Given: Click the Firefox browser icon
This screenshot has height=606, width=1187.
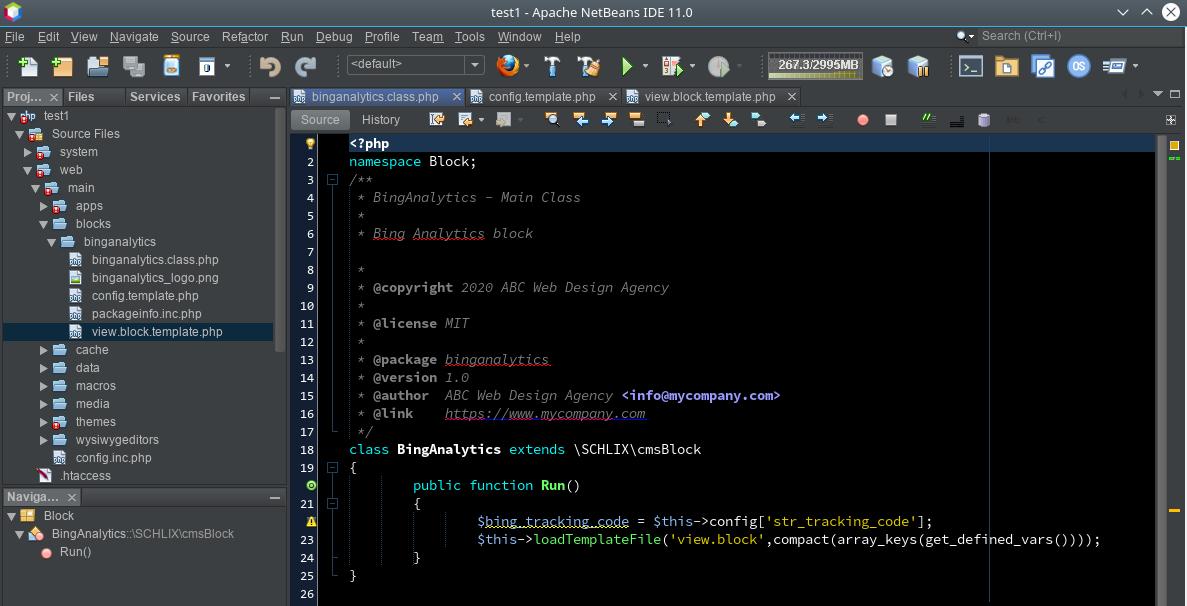Looking at the screenshot, I should 508,66.
